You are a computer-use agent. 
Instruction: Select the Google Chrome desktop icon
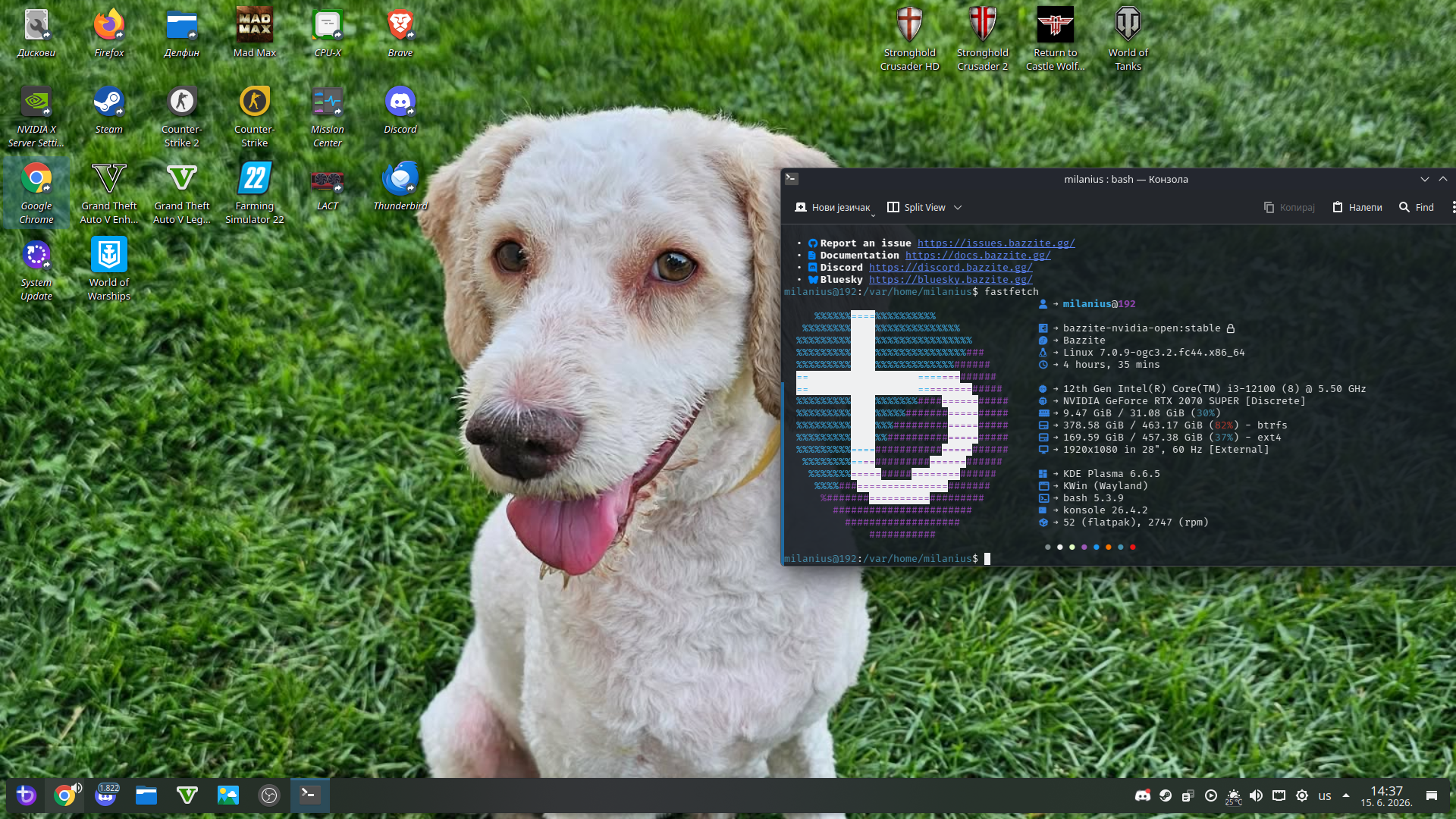click(36, 193)
